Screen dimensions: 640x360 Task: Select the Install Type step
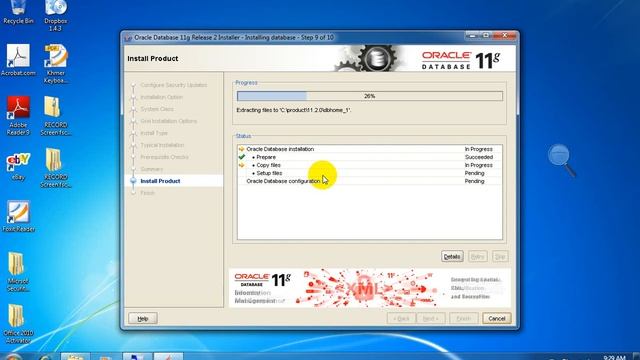(154, 133)
